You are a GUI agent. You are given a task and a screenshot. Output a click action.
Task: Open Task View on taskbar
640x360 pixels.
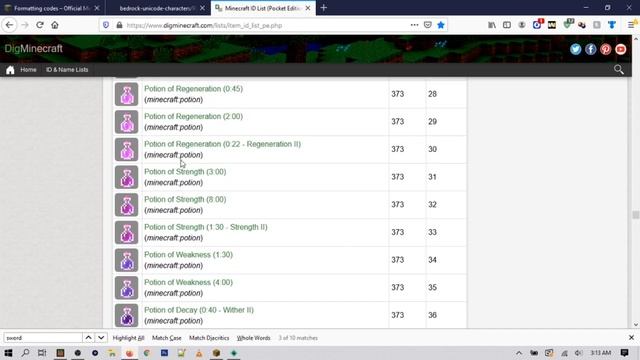42,353
